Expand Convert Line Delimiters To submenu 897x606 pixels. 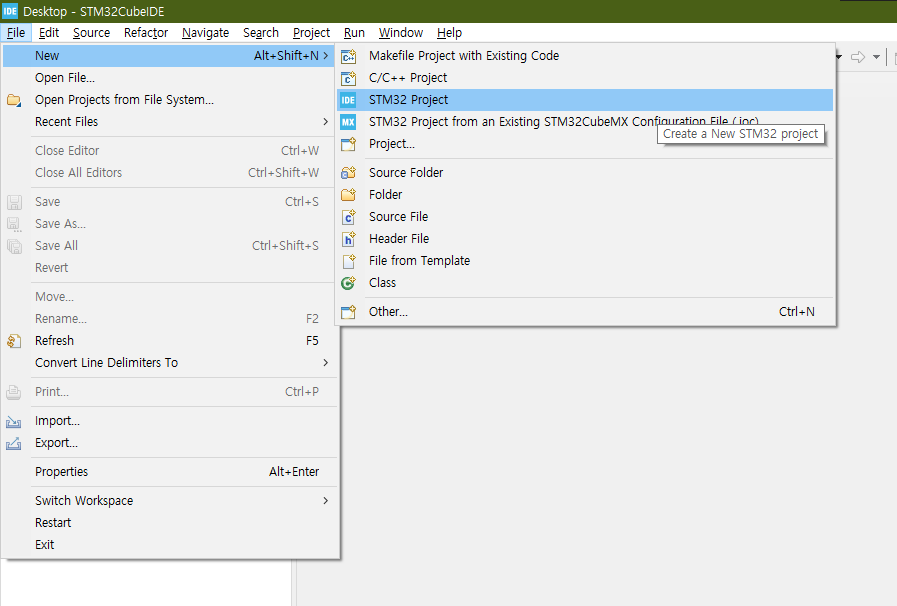326,362
